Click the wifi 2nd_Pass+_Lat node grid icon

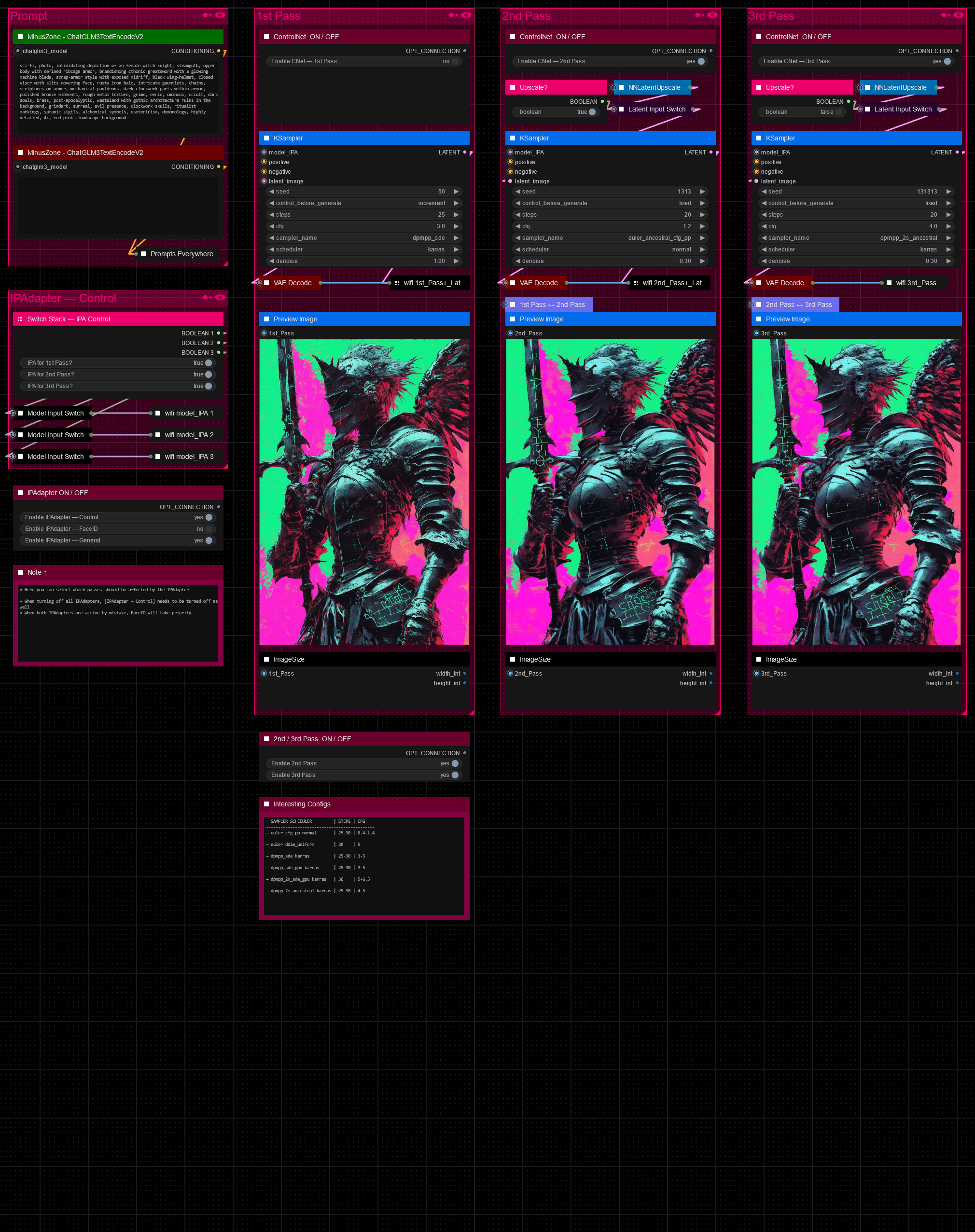[635, 283]
